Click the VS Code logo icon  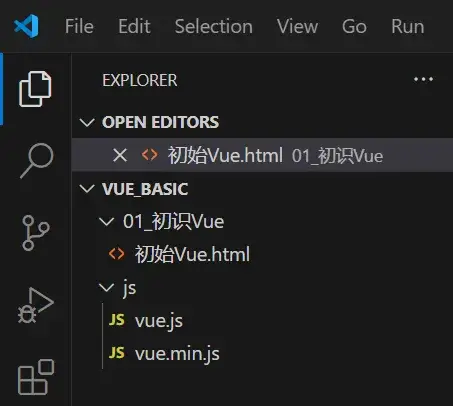[26, 26]
